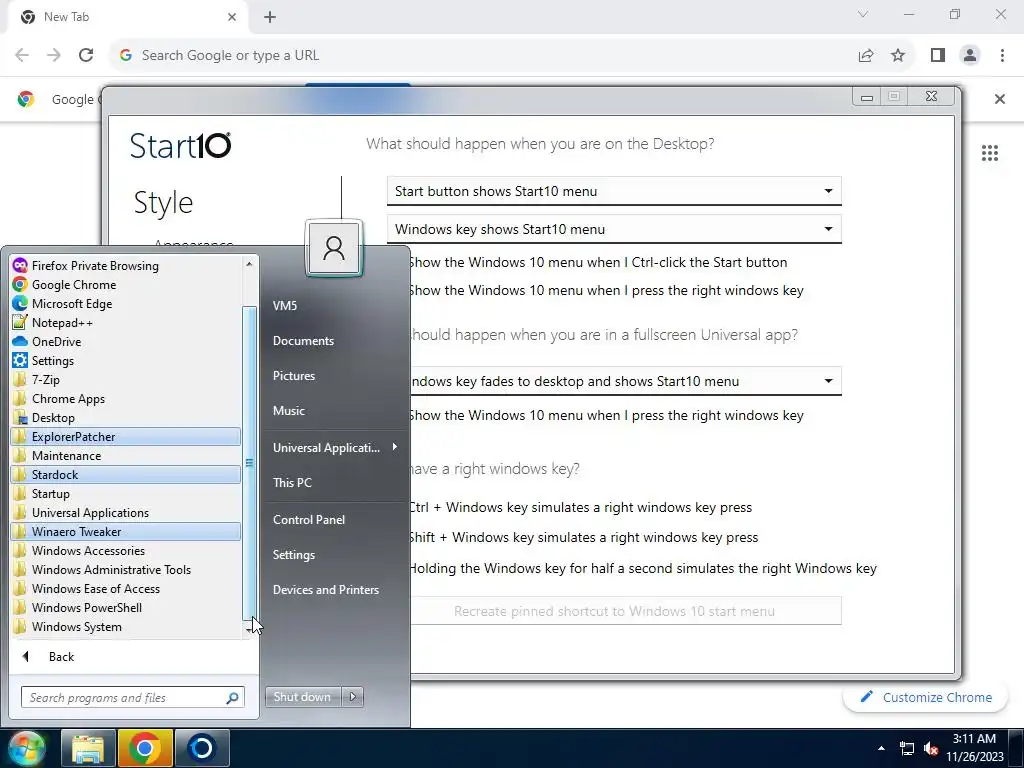The image size is (1024, 768).
Task: Click the search magnifier icon in the start menu
Action: tap(232, 698)
